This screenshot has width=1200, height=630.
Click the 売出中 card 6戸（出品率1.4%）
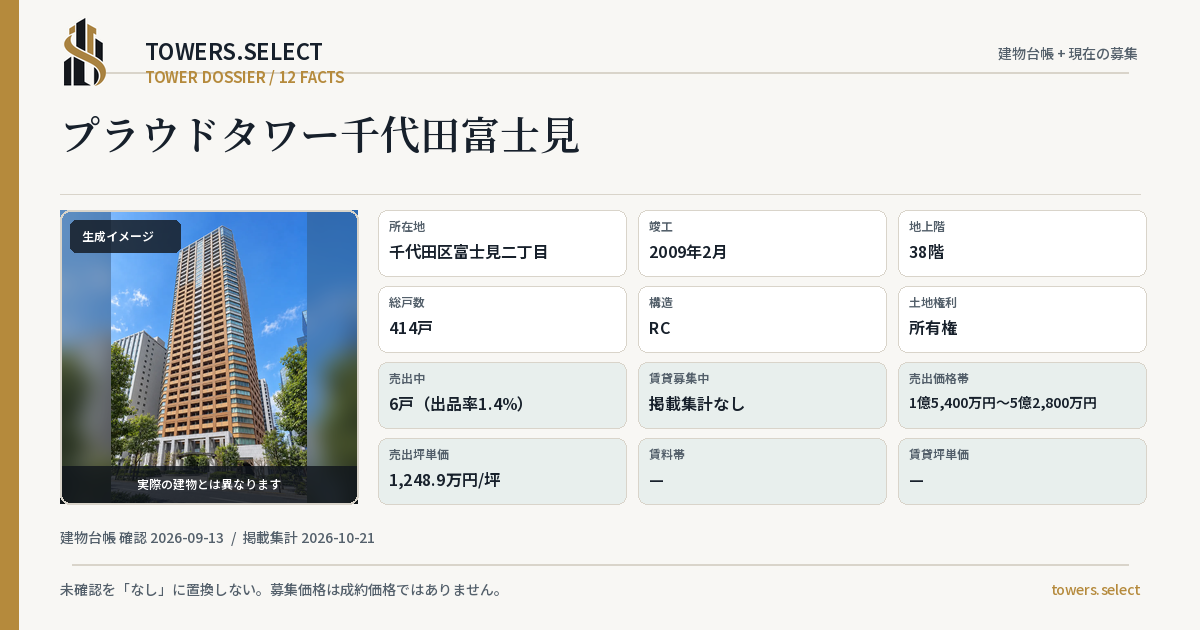click(x=502, y=395)
